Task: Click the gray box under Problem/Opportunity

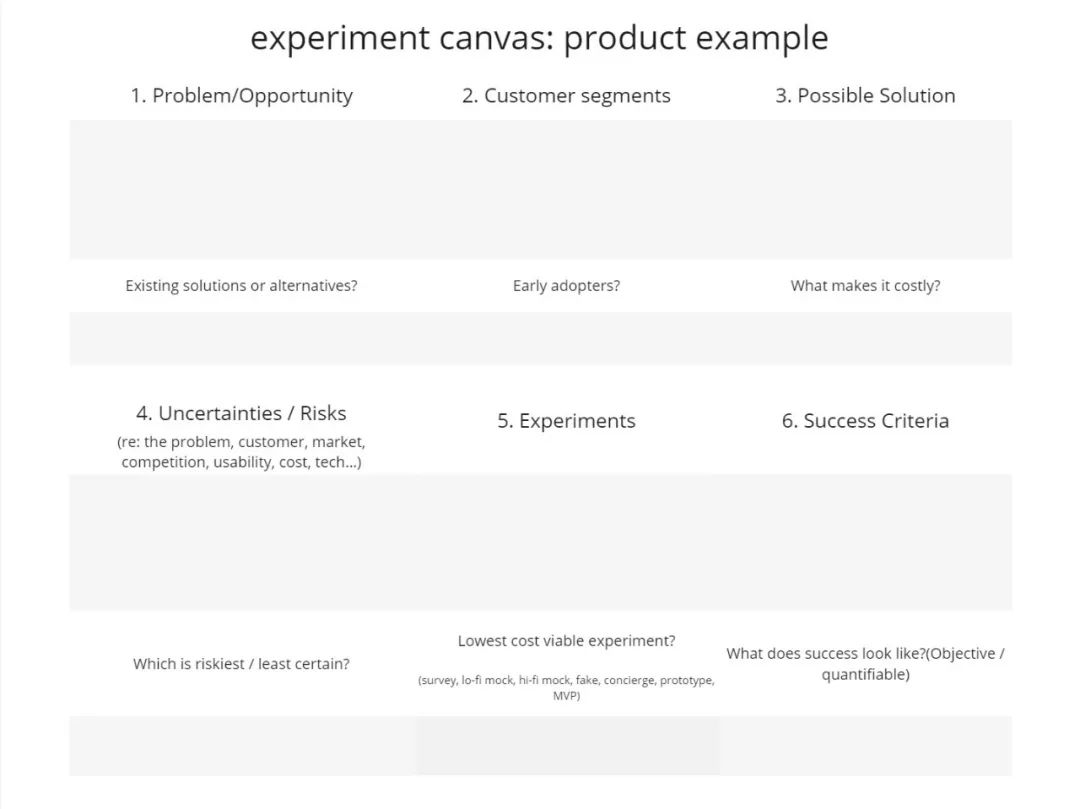Action: (242, 189)
